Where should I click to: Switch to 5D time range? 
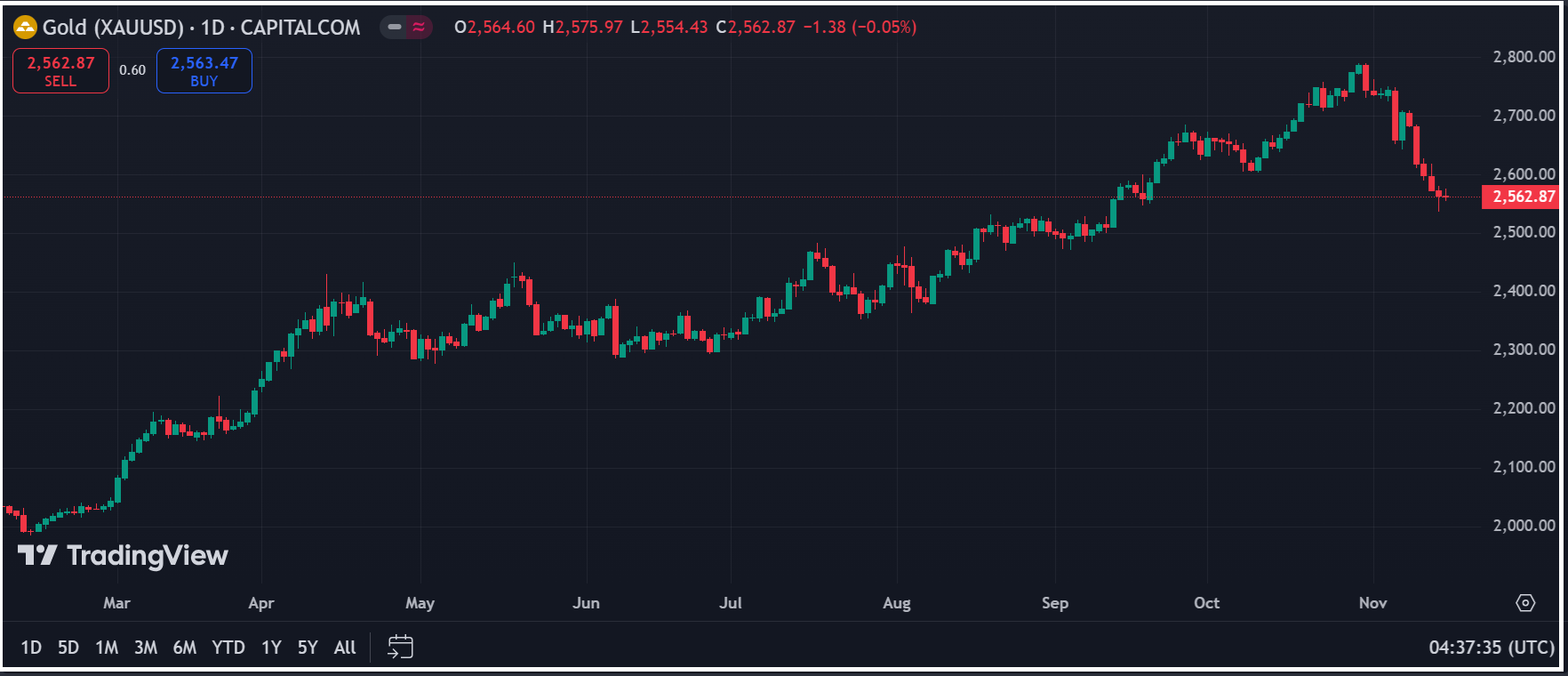pyautogui.click(x=68, y=648)
